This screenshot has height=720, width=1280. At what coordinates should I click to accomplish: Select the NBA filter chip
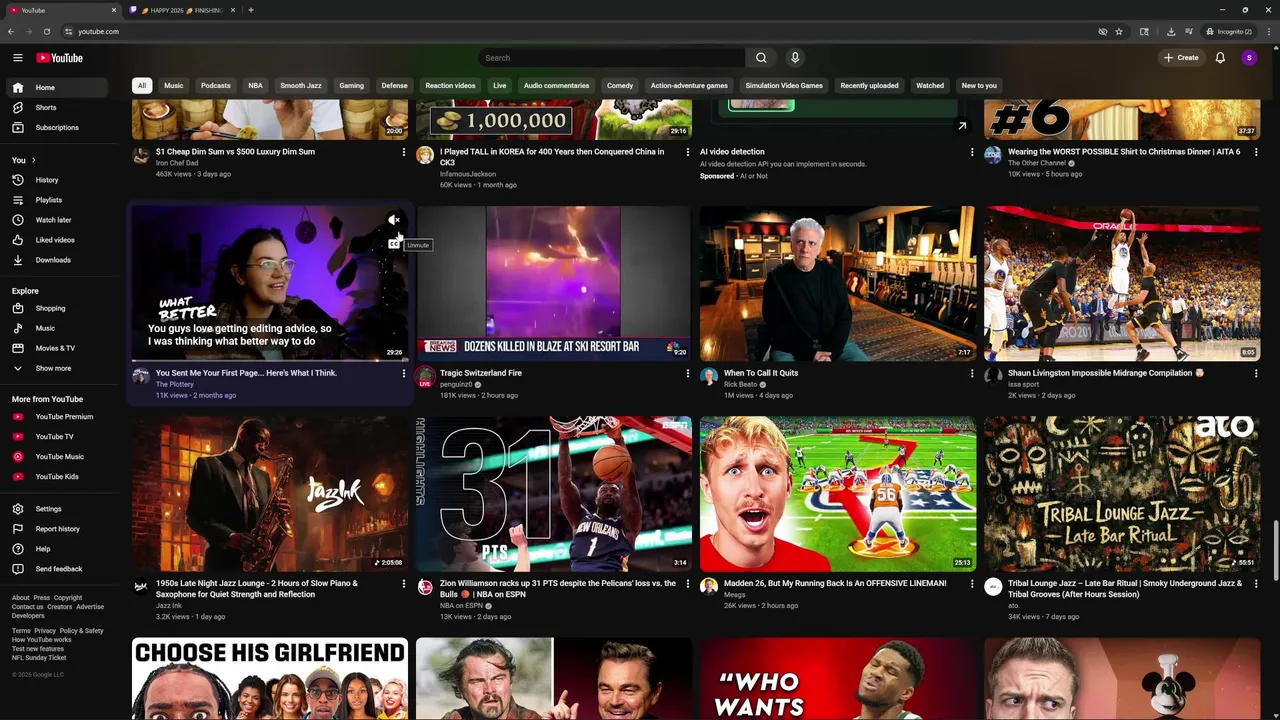(x=256, y=85)
